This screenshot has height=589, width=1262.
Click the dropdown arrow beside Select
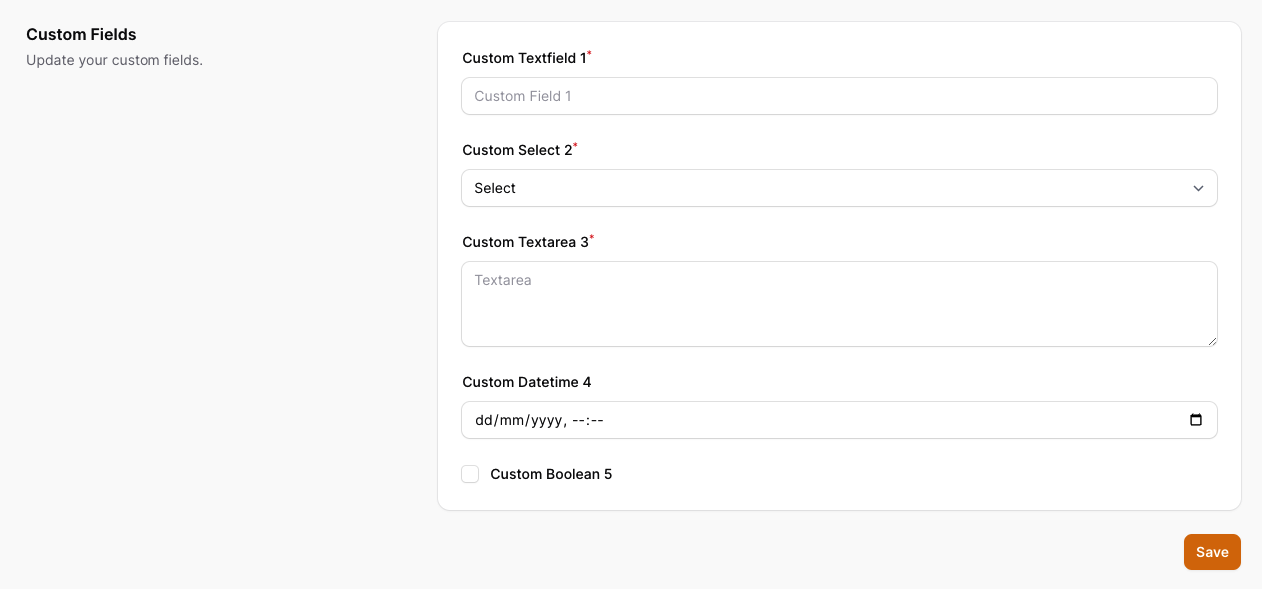pyautogui.click(x=1198, y=188)
